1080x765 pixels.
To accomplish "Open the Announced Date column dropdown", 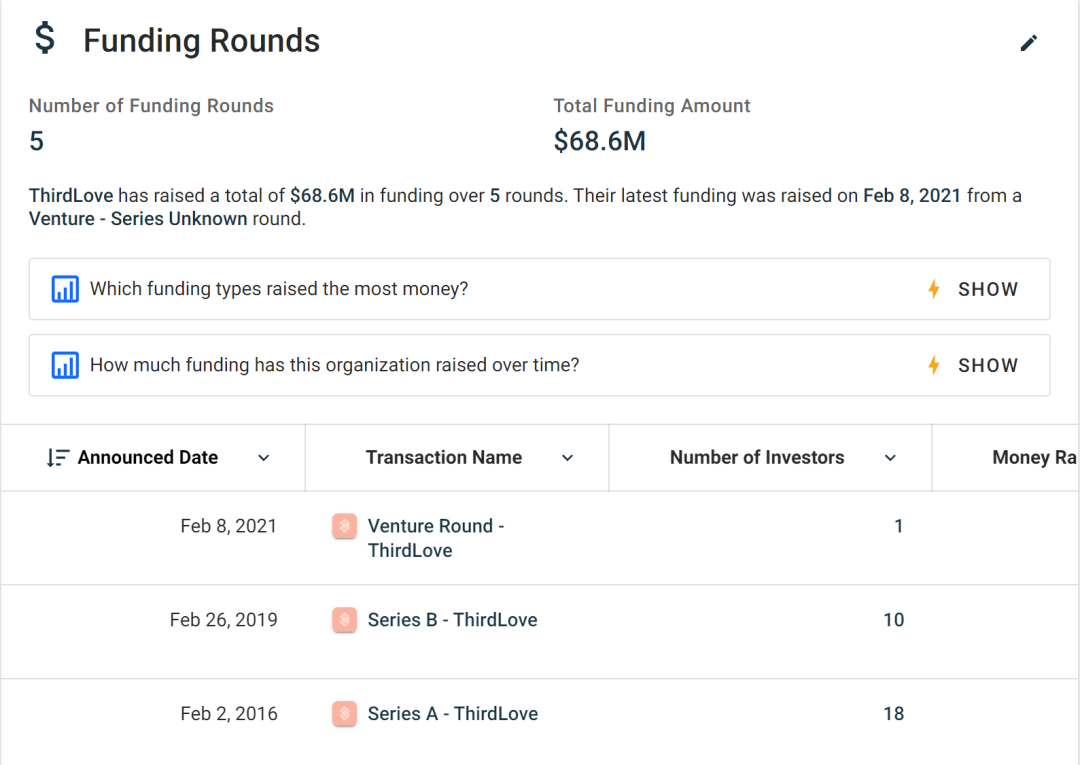I will 264,458.
